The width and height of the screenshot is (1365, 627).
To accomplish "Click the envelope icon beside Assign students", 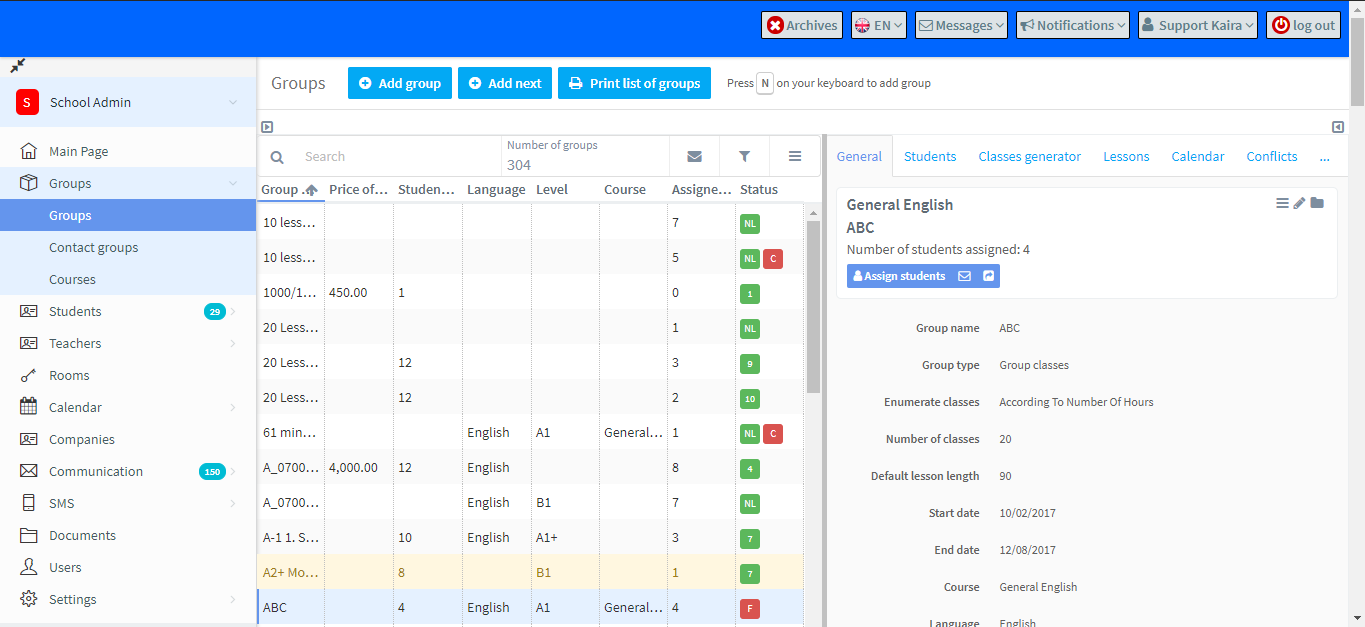I will tap(964, 275).
